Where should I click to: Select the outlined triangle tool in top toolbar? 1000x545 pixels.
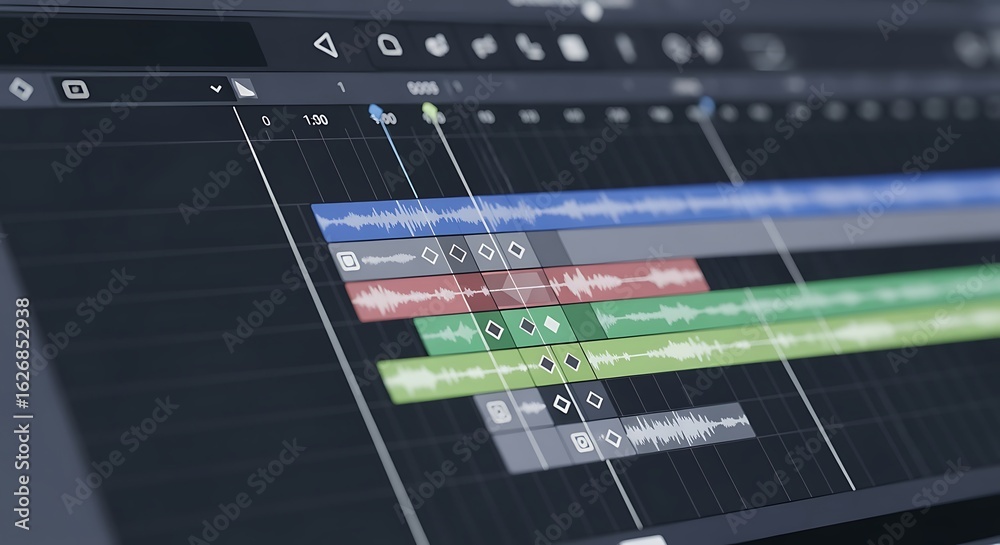[x=326, y=45]
